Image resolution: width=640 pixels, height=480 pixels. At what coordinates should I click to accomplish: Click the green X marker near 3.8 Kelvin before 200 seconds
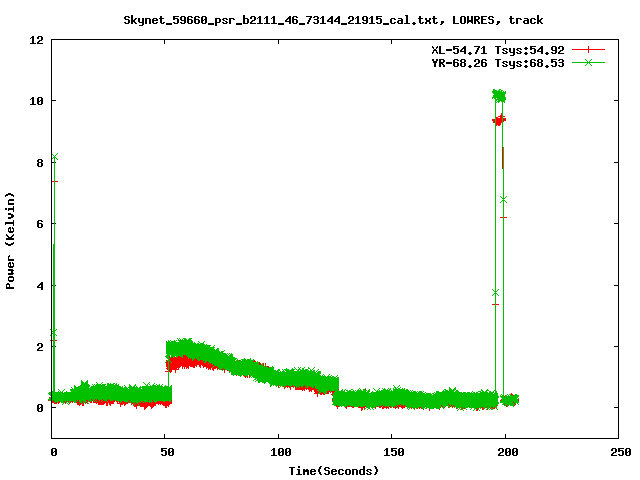click(496, 293)
